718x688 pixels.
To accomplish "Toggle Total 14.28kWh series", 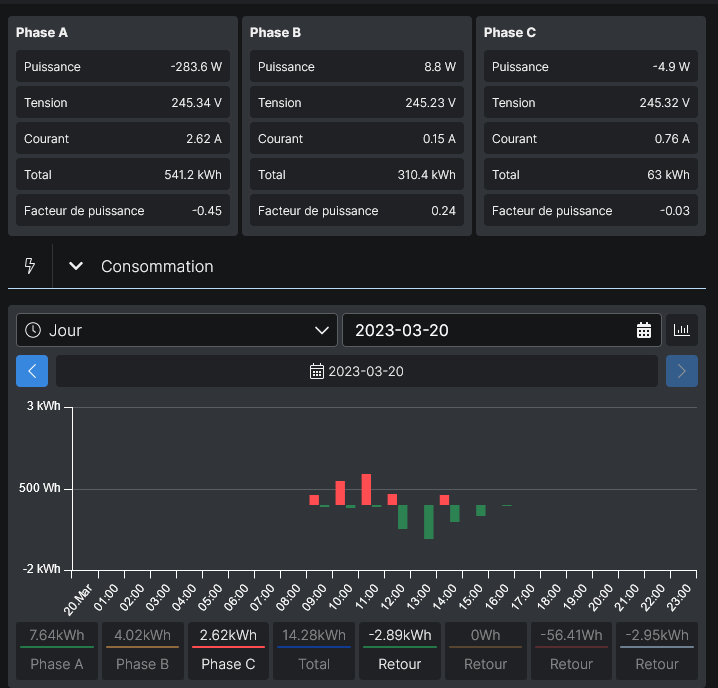I will 314,650.
